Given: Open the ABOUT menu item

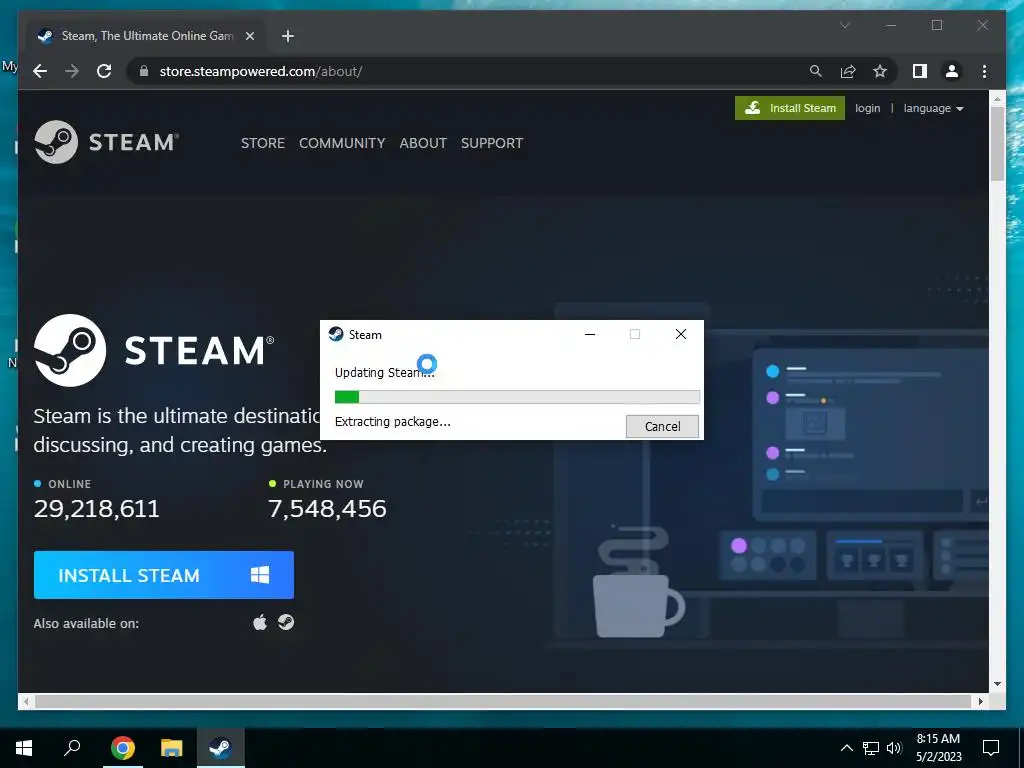Looking at the screenshot, I should coord(423,143).
